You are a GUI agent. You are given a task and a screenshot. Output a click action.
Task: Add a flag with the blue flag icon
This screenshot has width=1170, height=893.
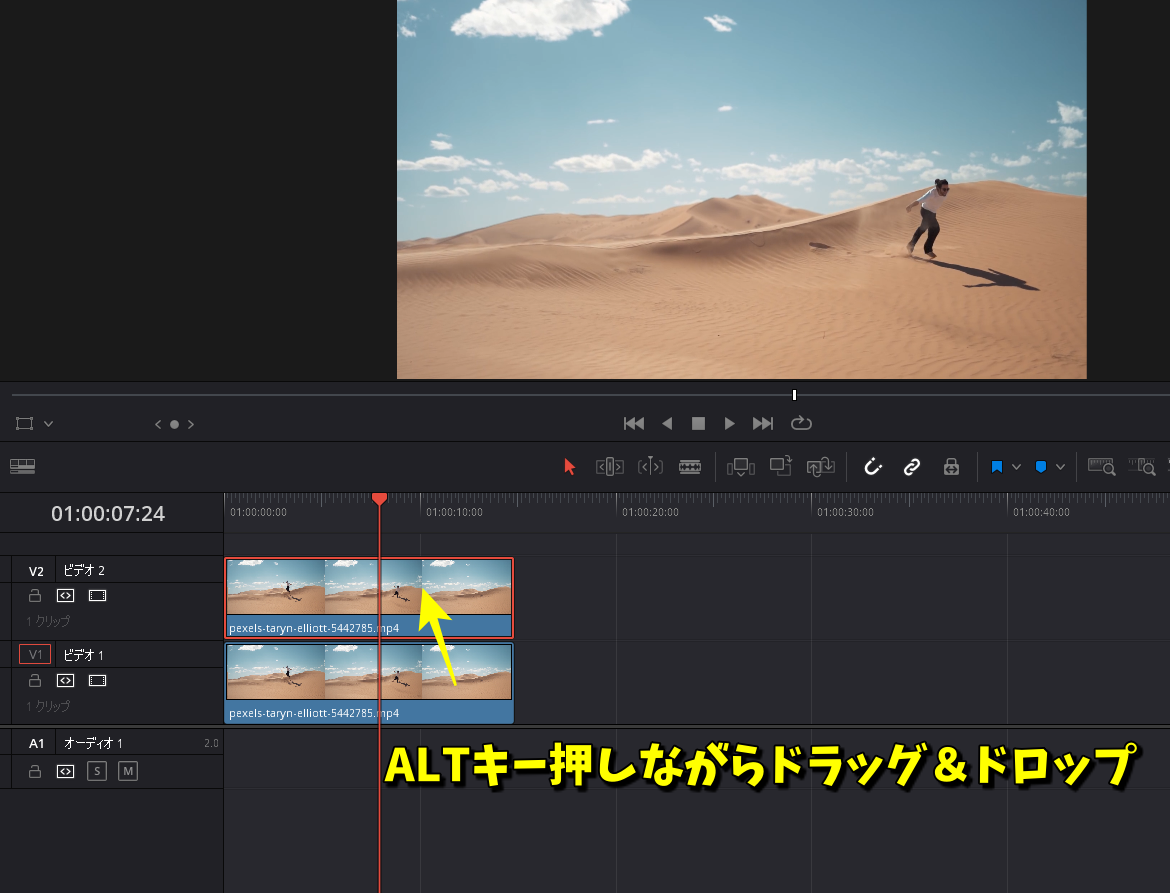coord(997,466)
